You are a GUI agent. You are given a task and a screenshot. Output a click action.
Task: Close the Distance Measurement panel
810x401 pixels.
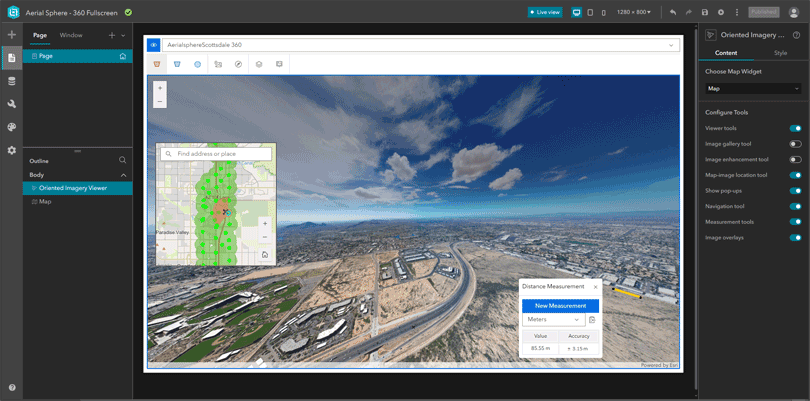click(595, 286)
